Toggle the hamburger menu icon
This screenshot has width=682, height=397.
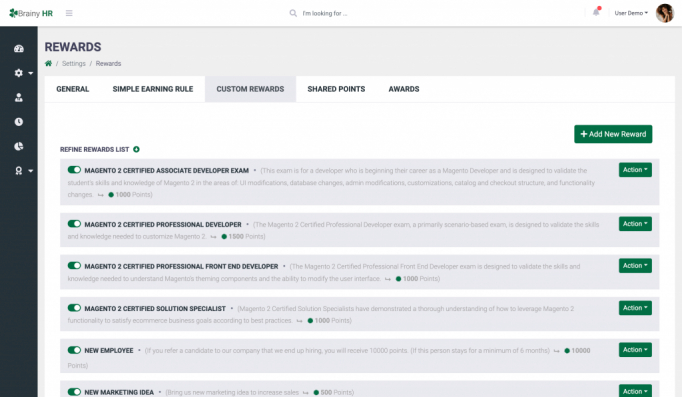point(69,13)
